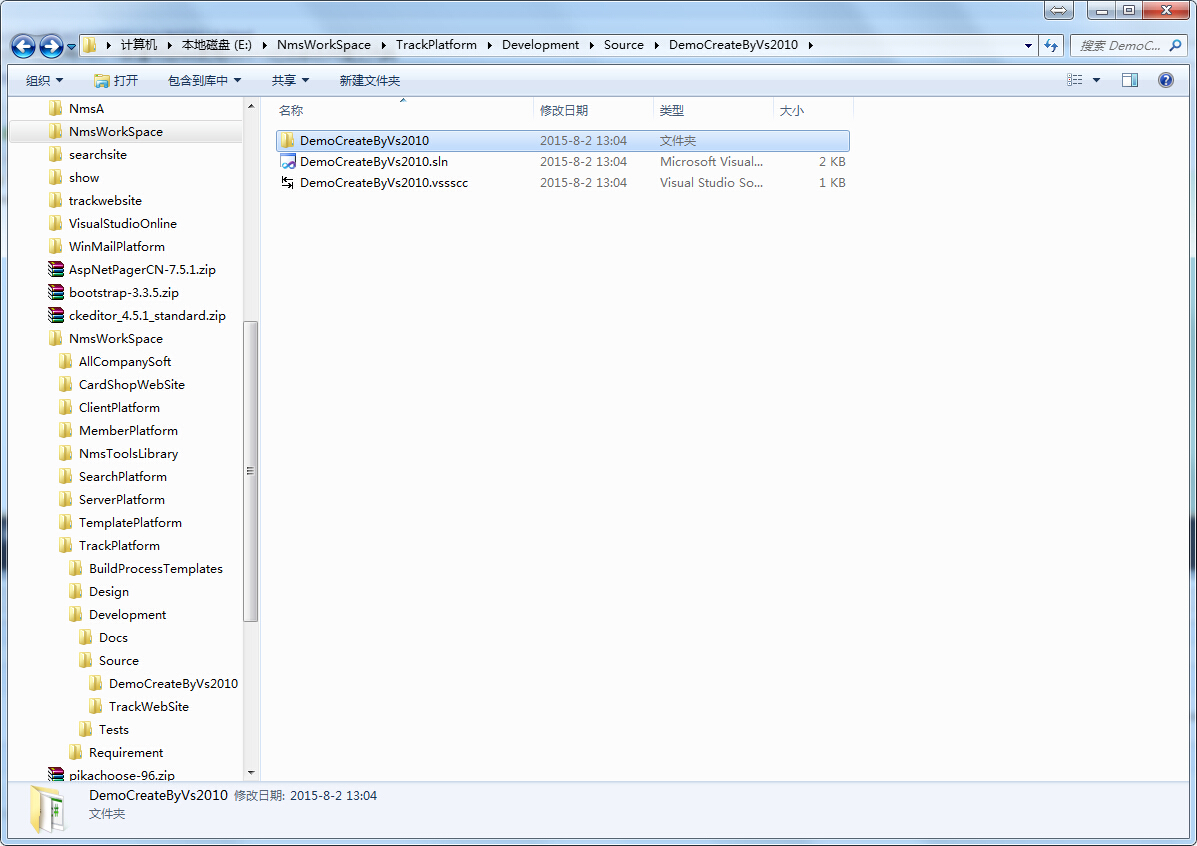This screenshot has height=846, width=1197.
Task: Open NmsToolsLibrary folder icon in tree
Action: pos(66,453)
